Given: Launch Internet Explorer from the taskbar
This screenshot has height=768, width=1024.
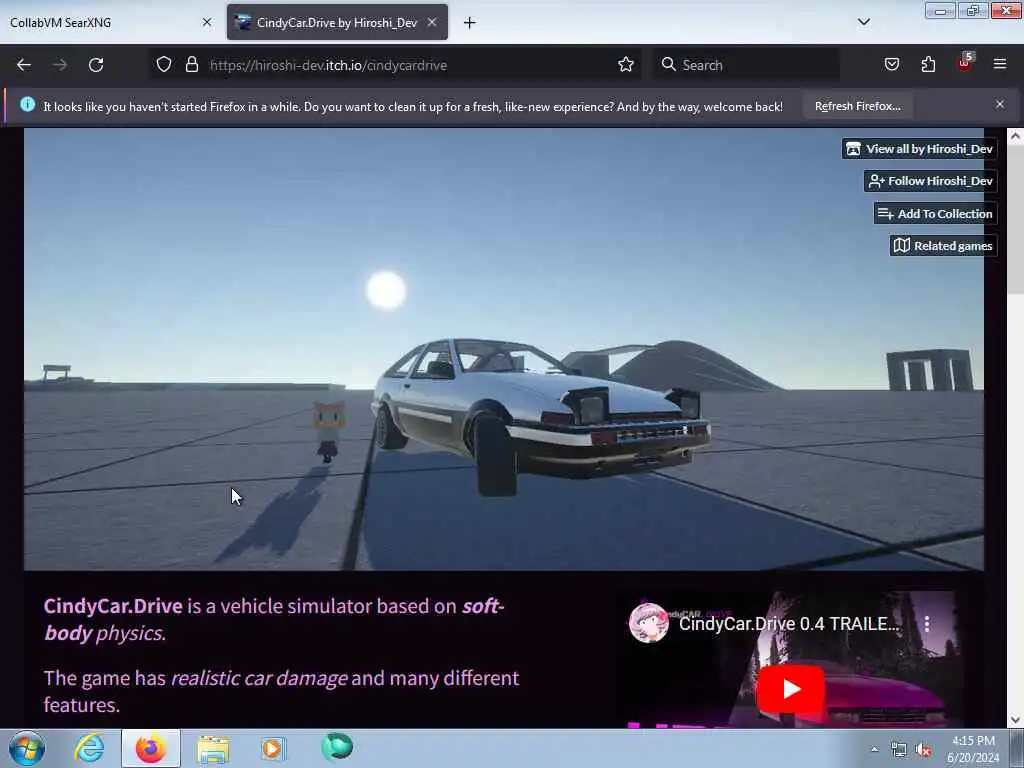Looking at the screenshot, I should coord(89,748).
